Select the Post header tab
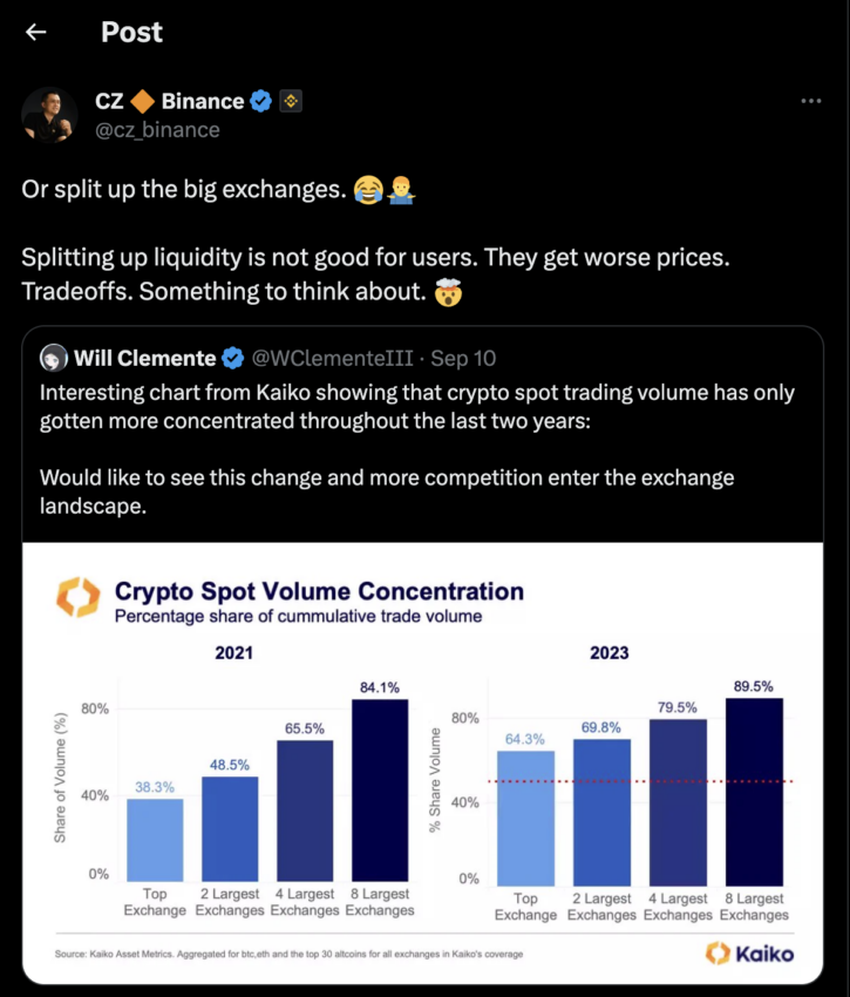 [x=131, y=32]
